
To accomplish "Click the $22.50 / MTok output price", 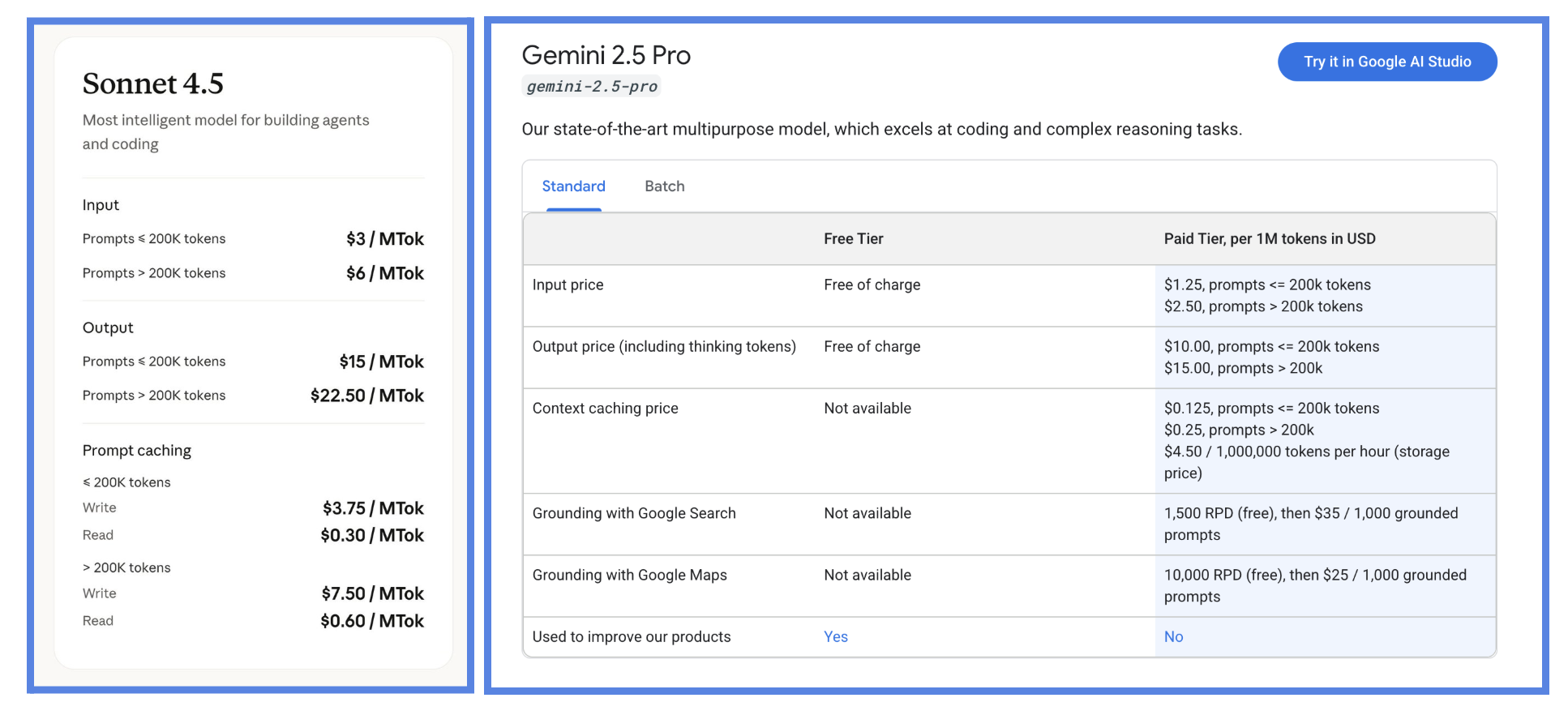I will (x=366, y=396).
